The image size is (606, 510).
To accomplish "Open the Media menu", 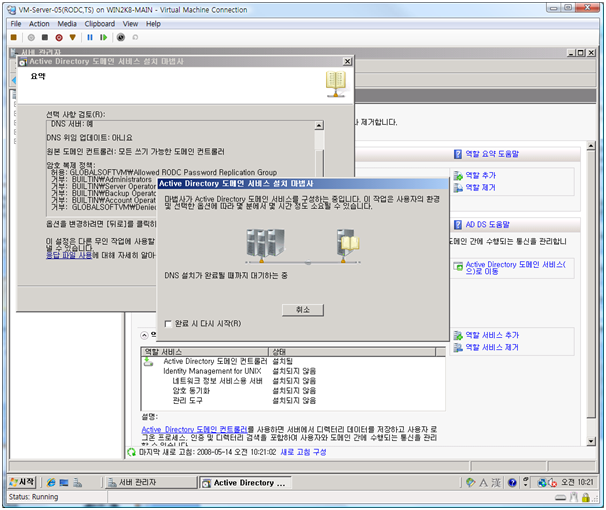I will (67, 24).
